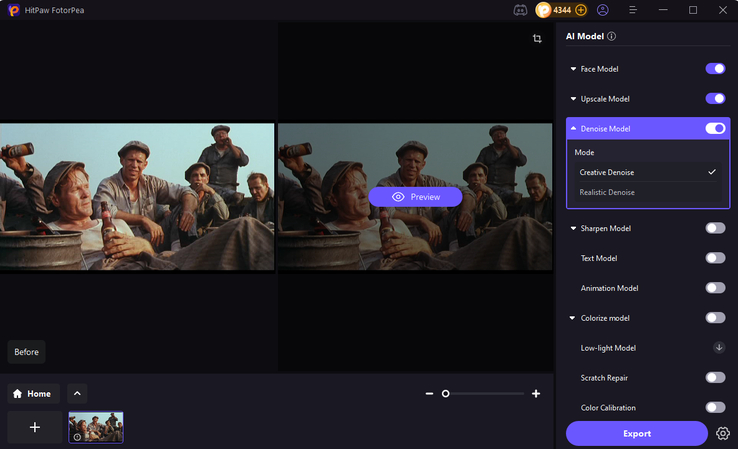Select the loaded image thumbnail
The image size is (738, 449).
point(96,427)
